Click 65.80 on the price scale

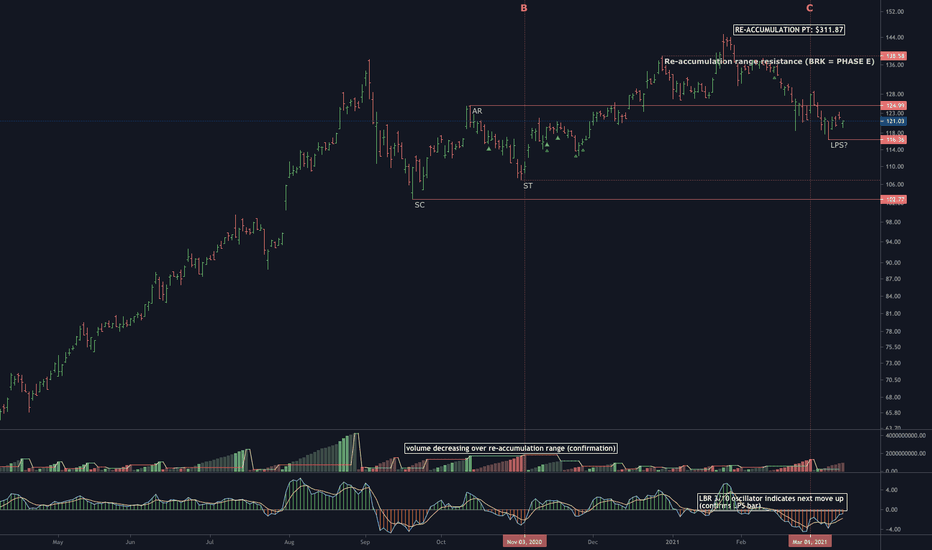[893, 413]
